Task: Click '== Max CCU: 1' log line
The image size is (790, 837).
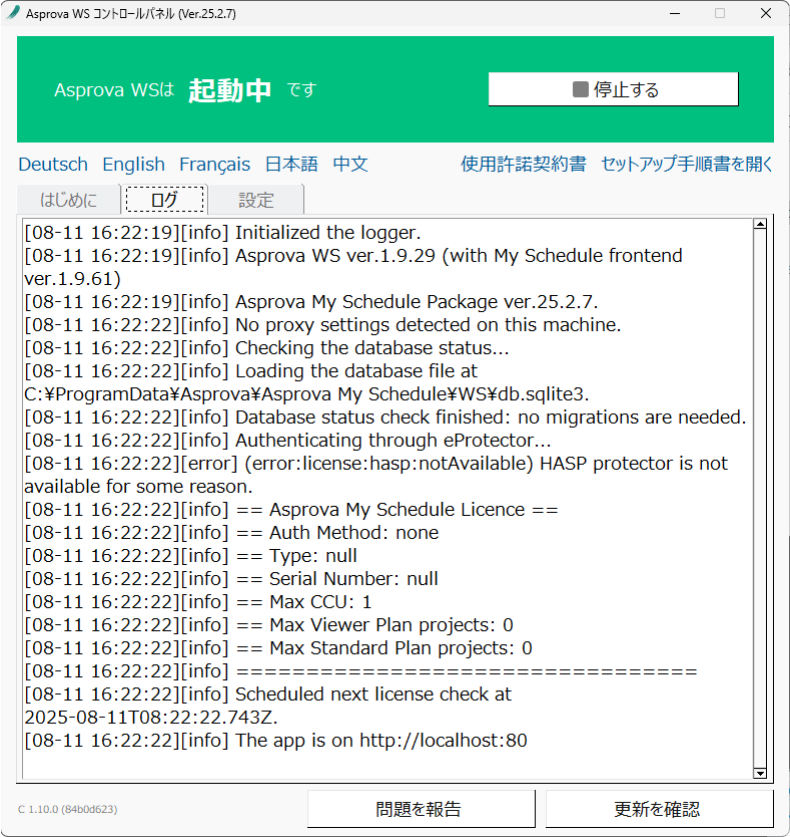Action: point(198,602)
